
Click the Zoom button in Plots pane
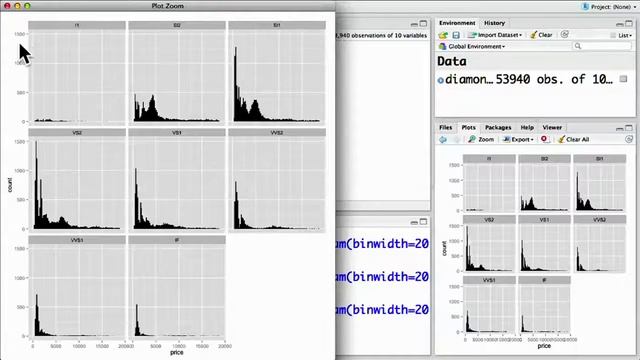(x=481, y=140)
